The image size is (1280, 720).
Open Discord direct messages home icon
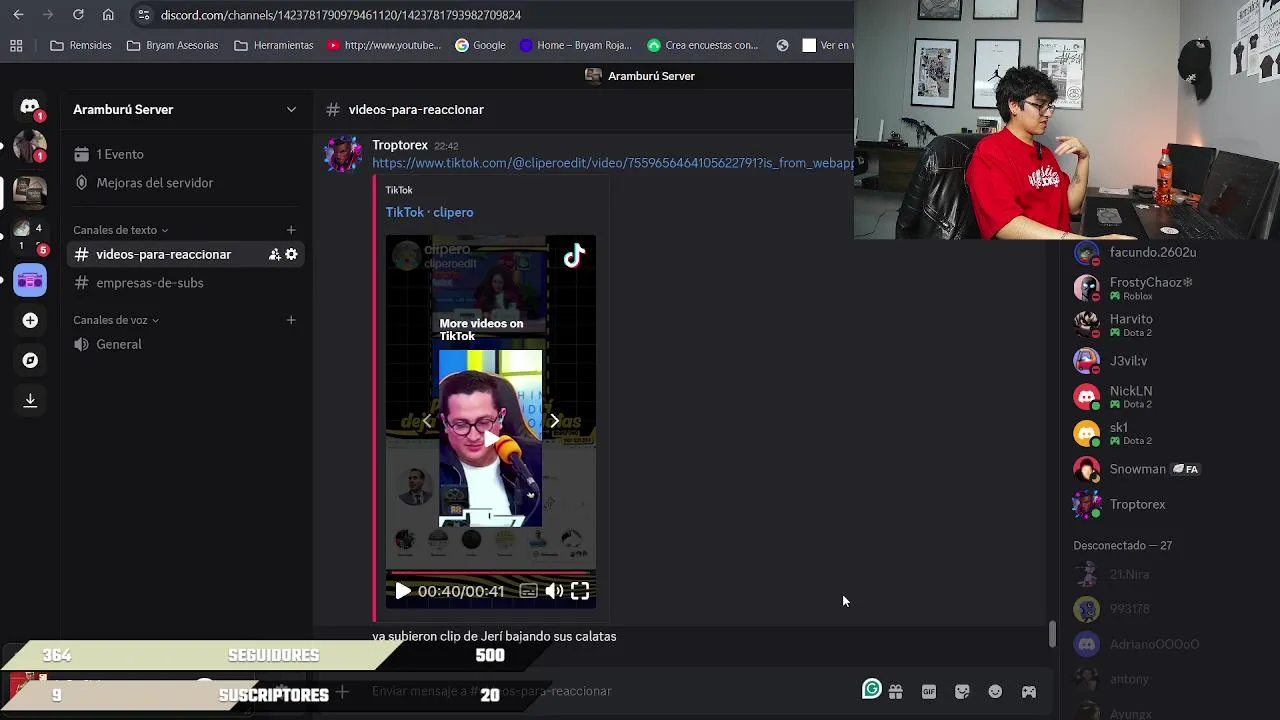pyautogui.click(x=30, y=107)
